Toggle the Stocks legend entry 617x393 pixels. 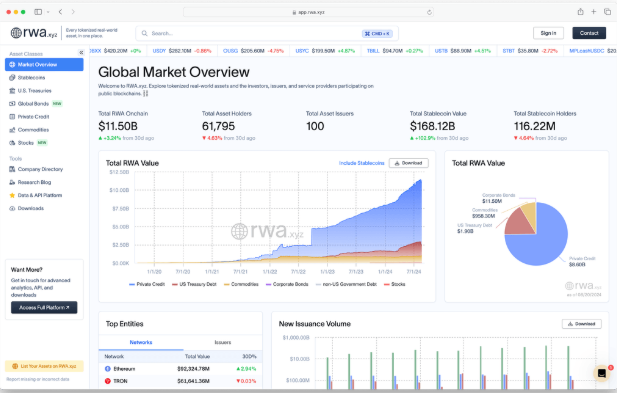coord(394,284)
